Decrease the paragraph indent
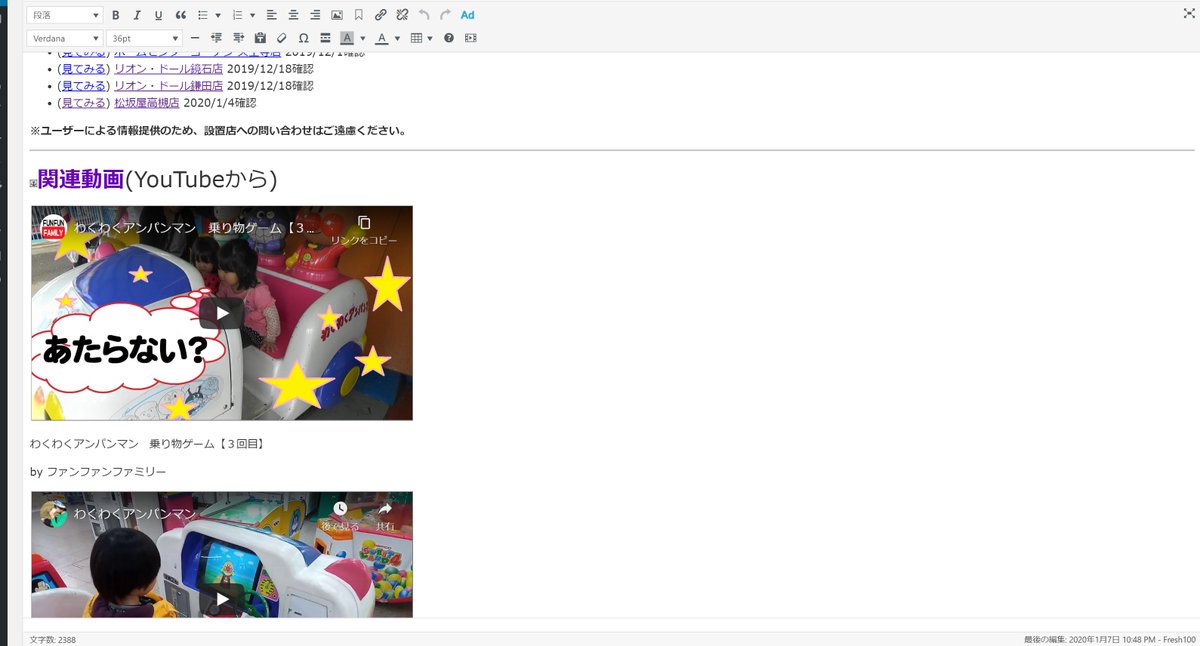Image resolution: width=1200 pixels, height=646 pixels. 216,38
